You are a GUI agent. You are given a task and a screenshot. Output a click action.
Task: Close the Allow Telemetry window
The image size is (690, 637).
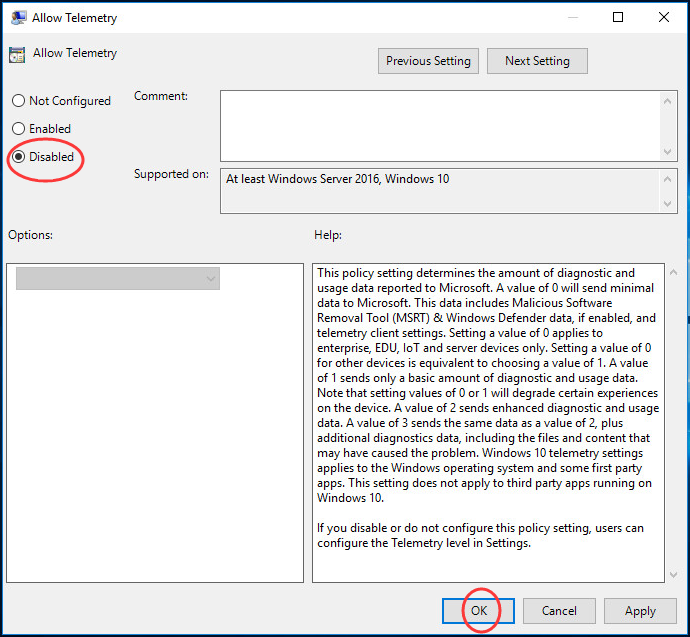tap(664, 17)
